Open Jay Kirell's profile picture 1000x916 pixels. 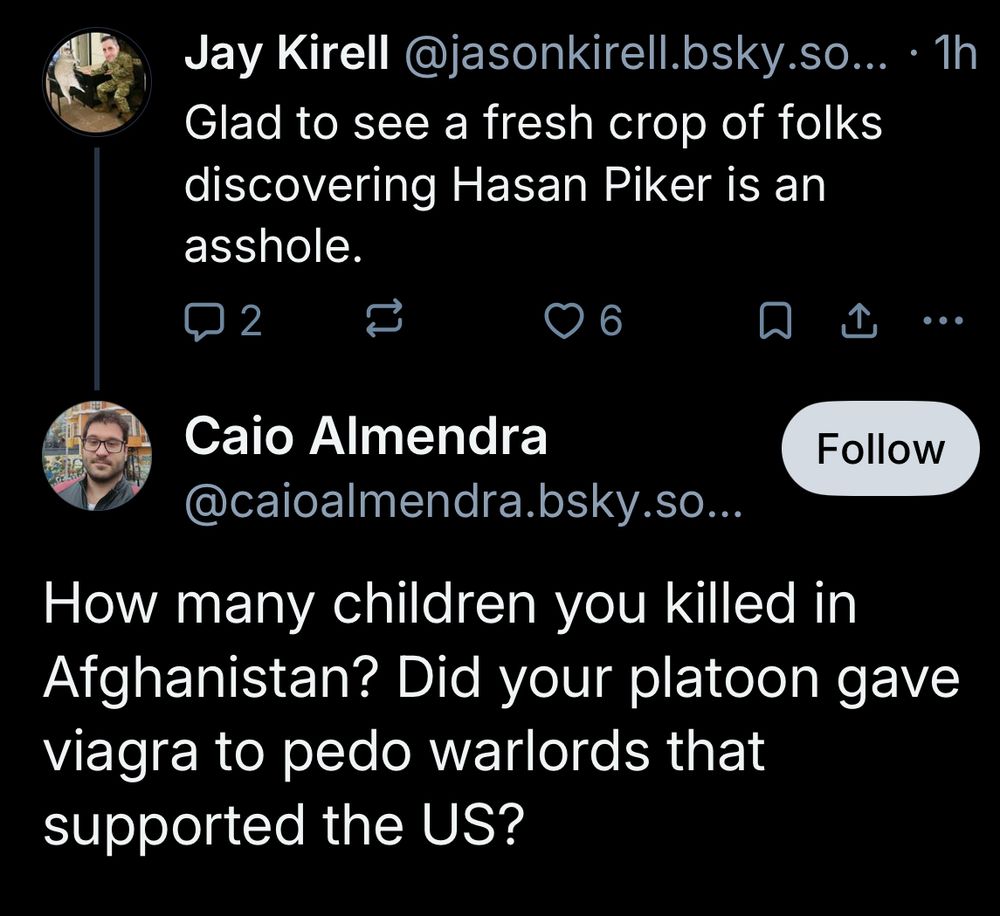pyautogui.click(x=97, y=82)
